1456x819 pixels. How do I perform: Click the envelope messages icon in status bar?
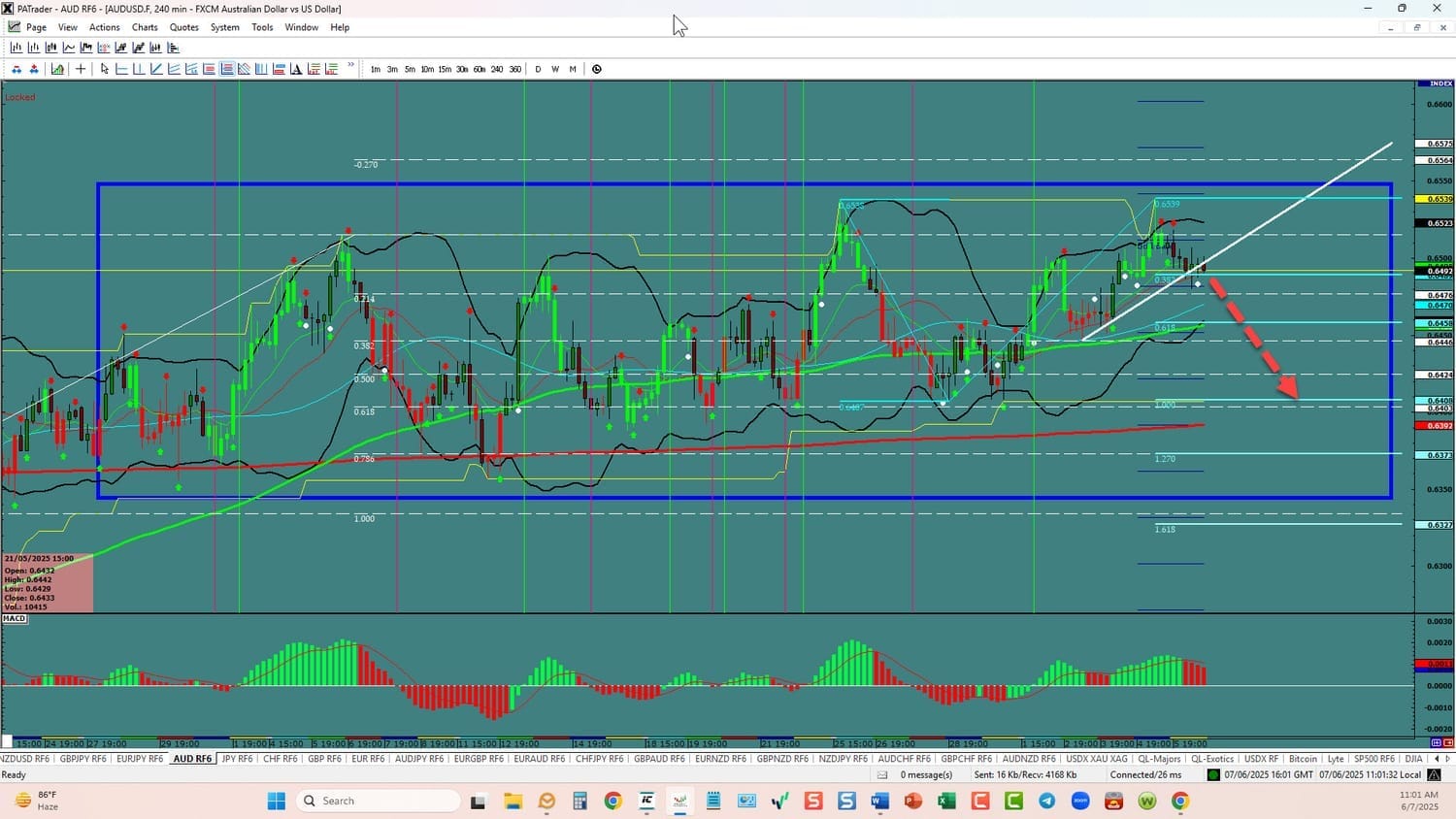click(x=882, y=775)
